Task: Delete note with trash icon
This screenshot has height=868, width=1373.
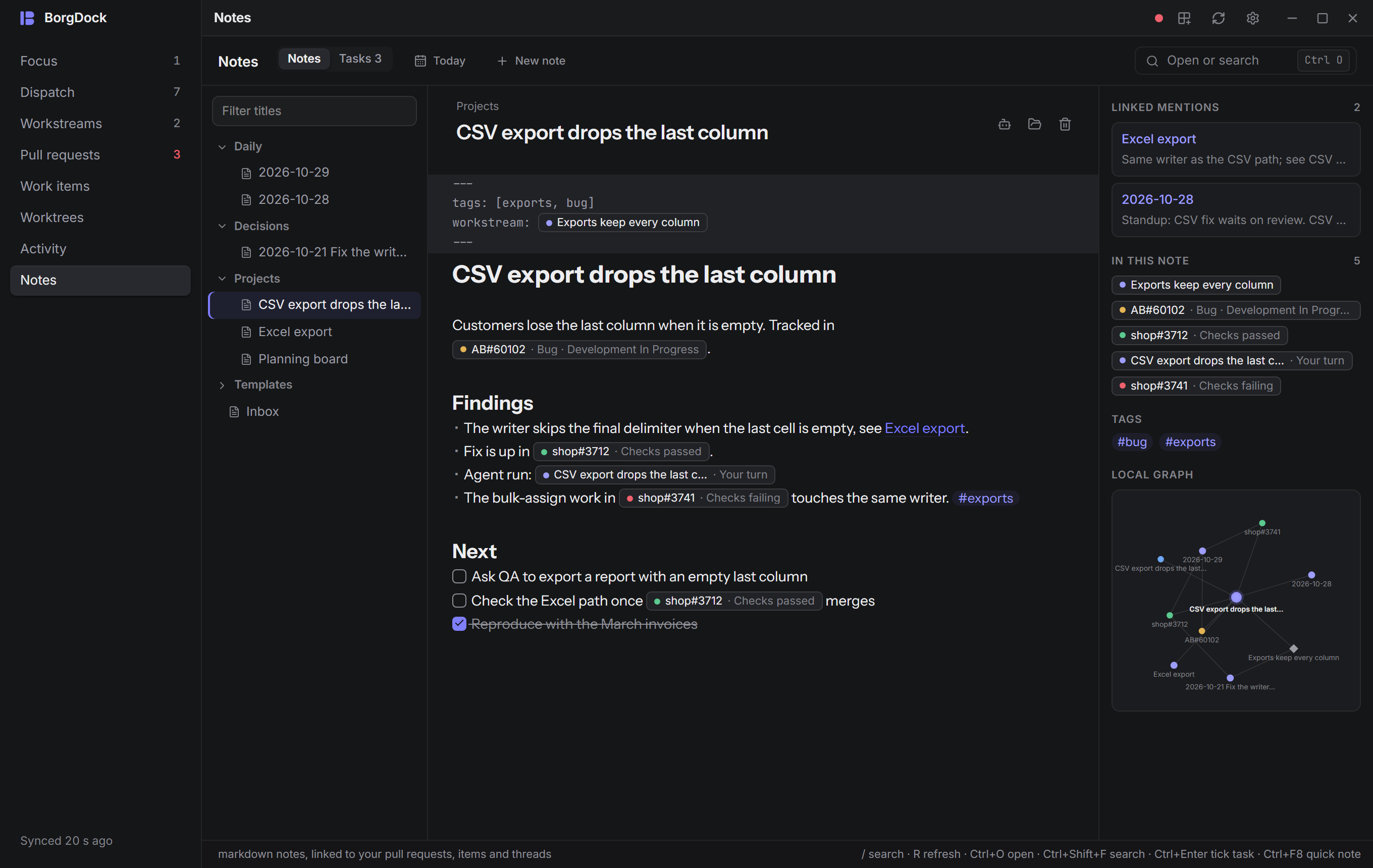Action: pyautogui.click(x=1065, y=124)
